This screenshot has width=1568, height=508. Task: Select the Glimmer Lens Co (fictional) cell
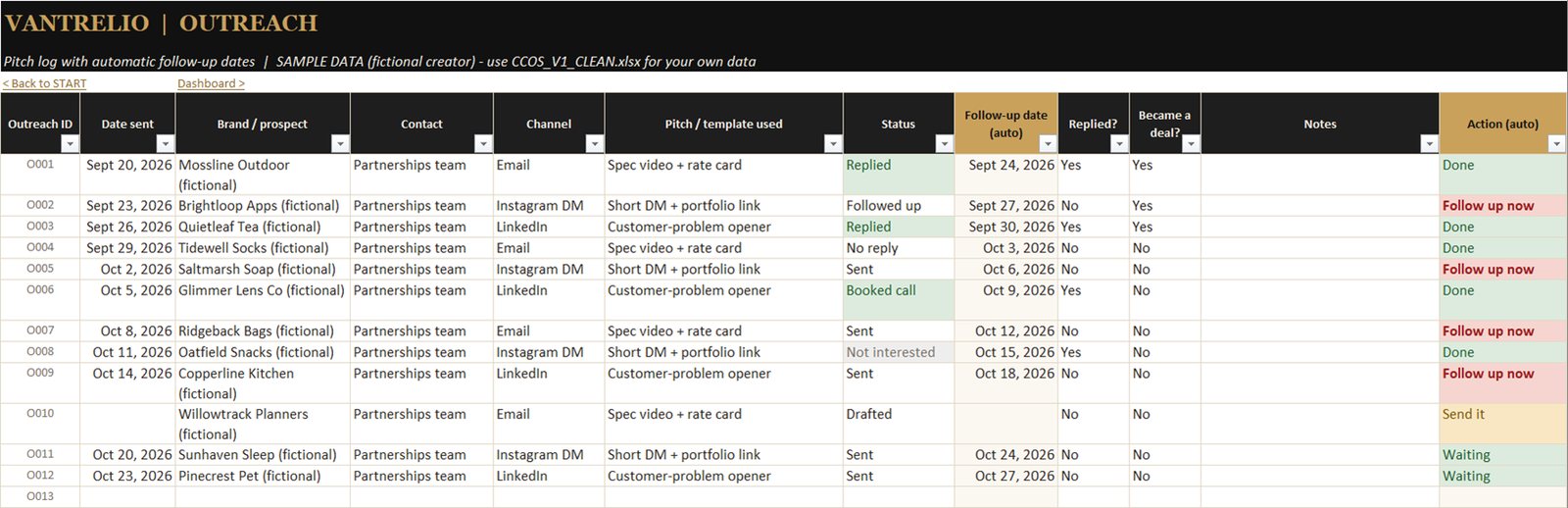(263, 300)
